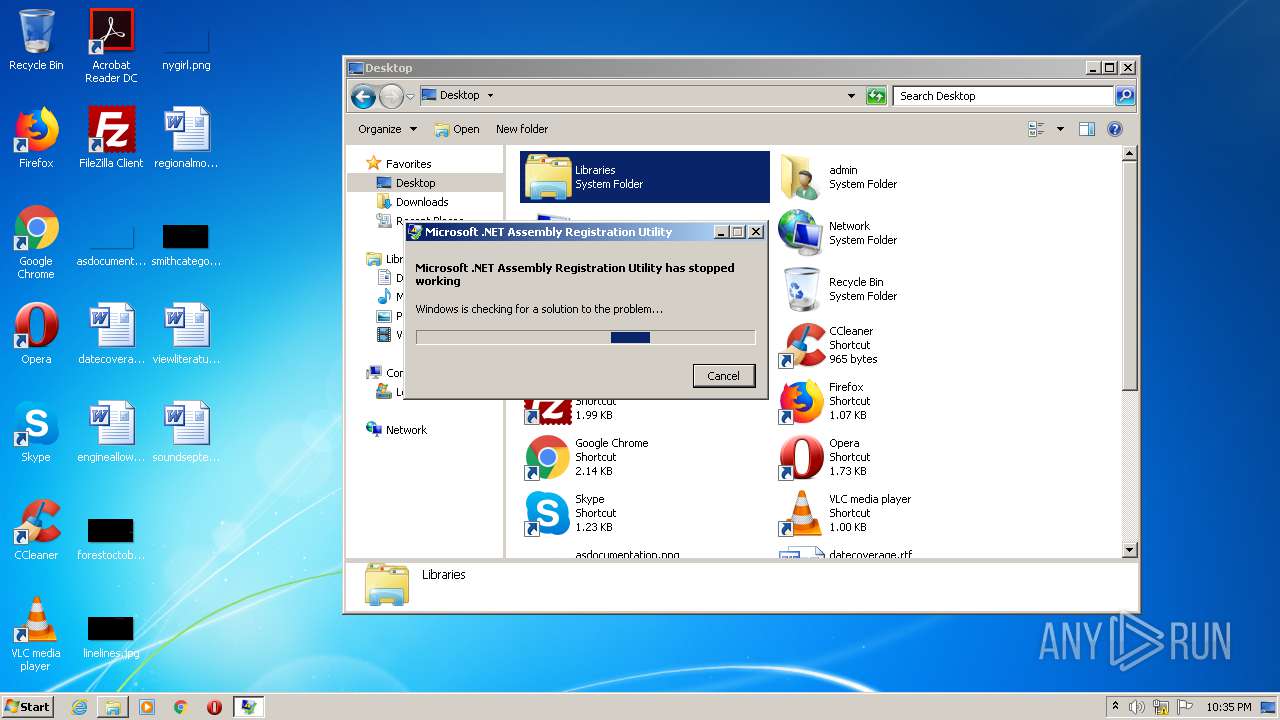The height and width of the screenshot is (720, 1280).
Task: Toggle the preview pane button
Action: click(1087, 129)
